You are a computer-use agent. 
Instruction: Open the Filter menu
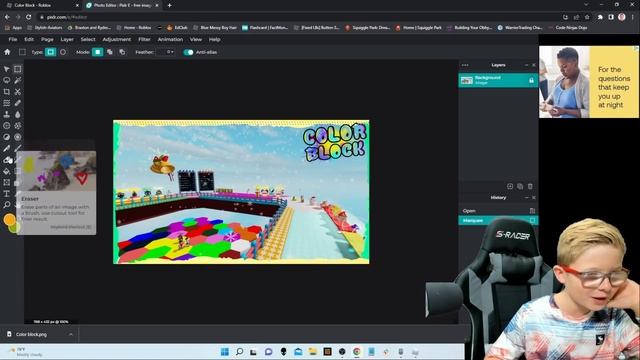tap(144, 40)
